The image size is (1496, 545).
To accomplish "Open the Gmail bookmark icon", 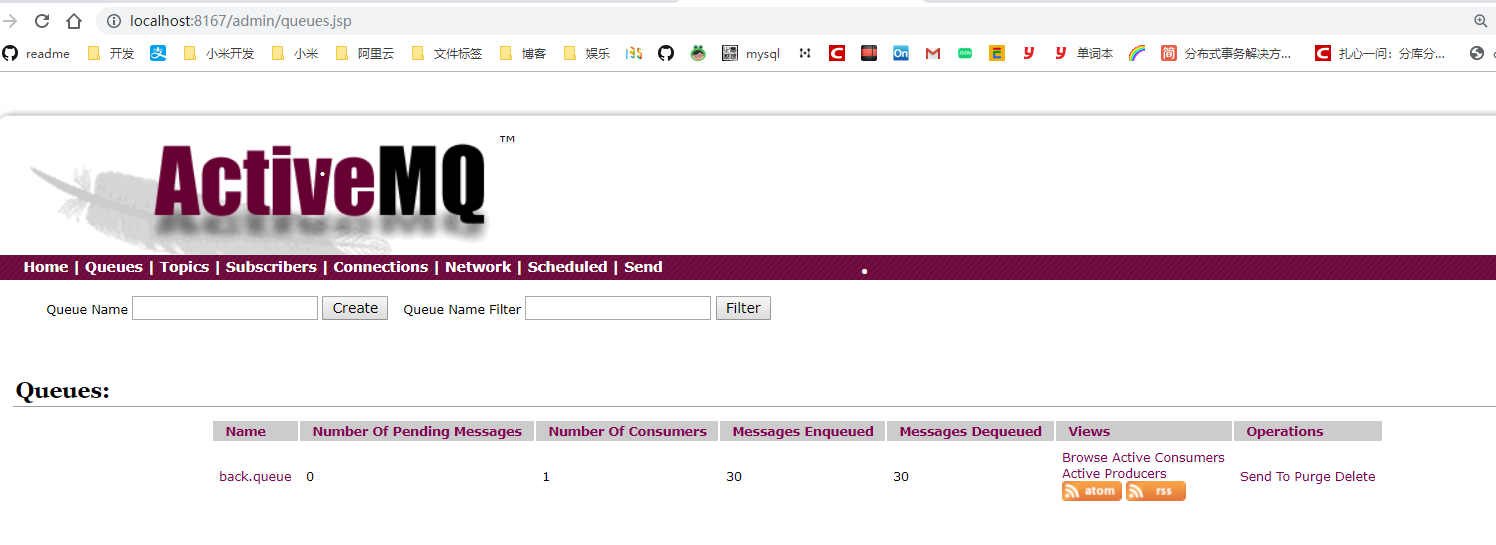I will 933,54.
